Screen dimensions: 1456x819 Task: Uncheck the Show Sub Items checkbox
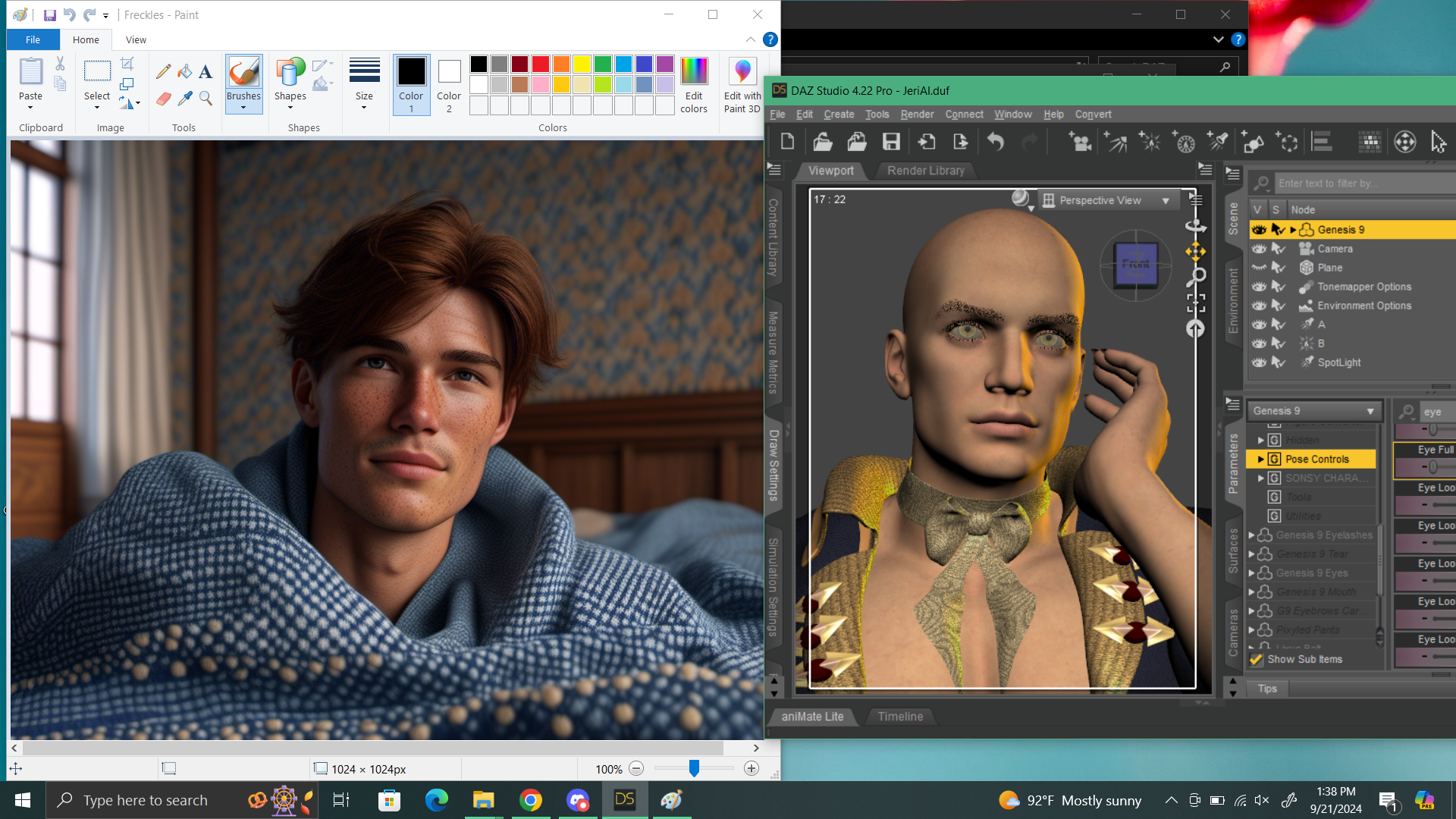click(x=1257, y=660)
